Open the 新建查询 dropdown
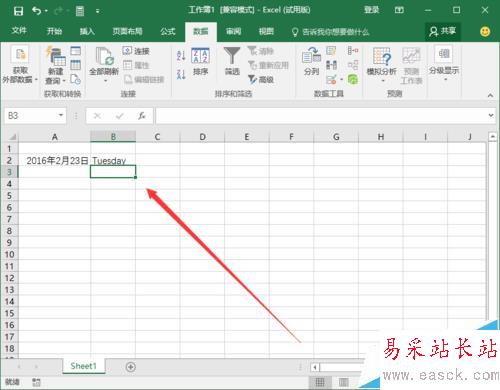500x390 pixels. (x=55, y=66)
